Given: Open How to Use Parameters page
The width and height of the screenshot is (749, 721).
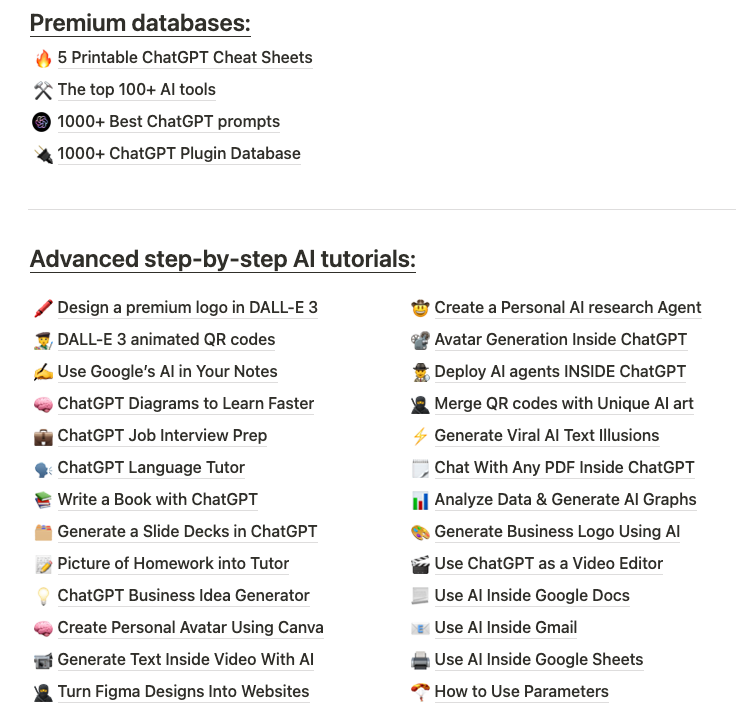Looking at the screenshot, I should pyautogui.click(x=521, y=692).
